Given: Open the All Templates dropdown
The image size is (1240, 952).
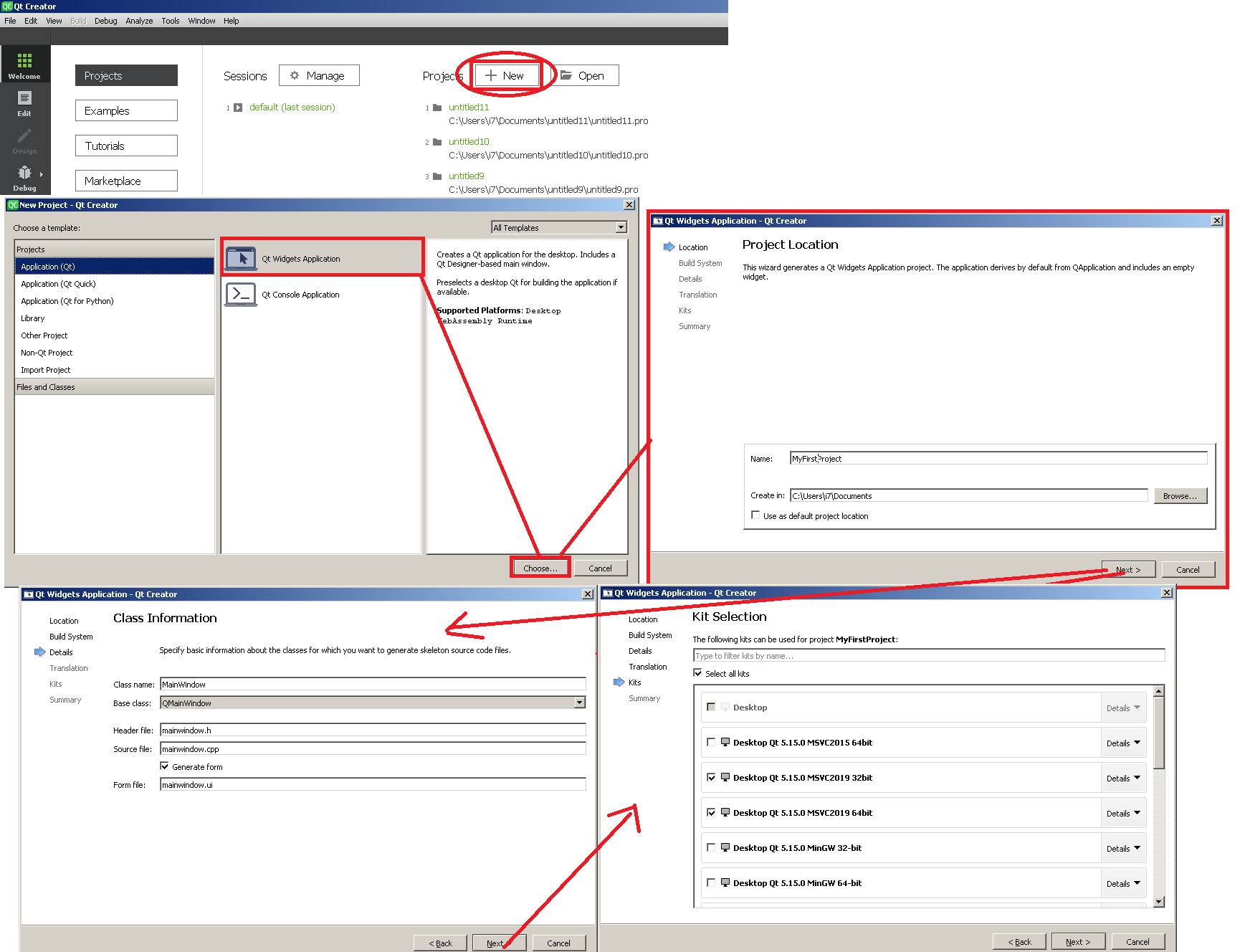Looking at the screenshot, I should coord(559,227).
